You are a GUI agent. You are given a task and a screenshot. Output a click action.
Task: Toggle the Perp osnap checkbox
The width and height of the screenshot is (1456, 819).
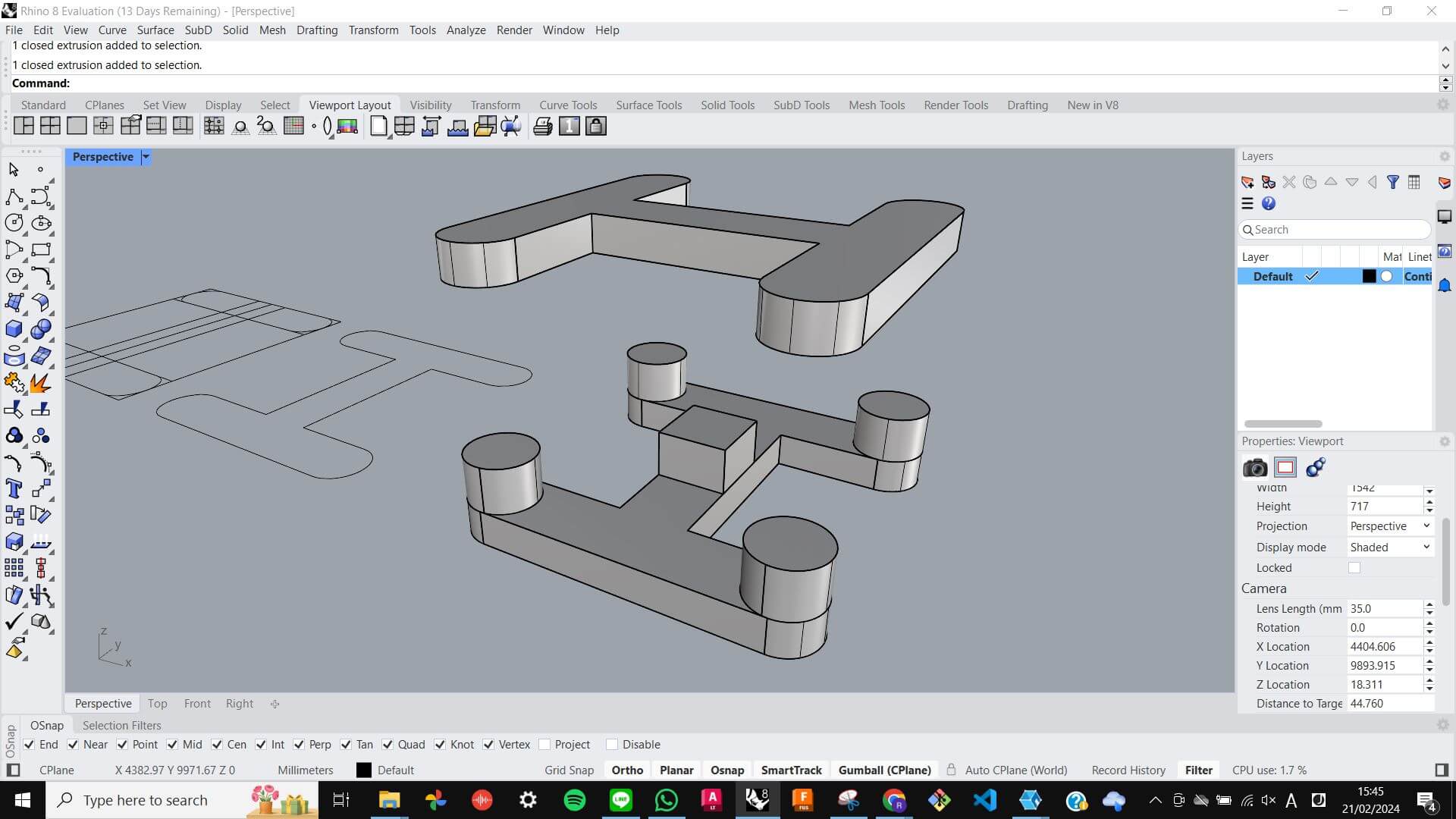click(299, 745)
